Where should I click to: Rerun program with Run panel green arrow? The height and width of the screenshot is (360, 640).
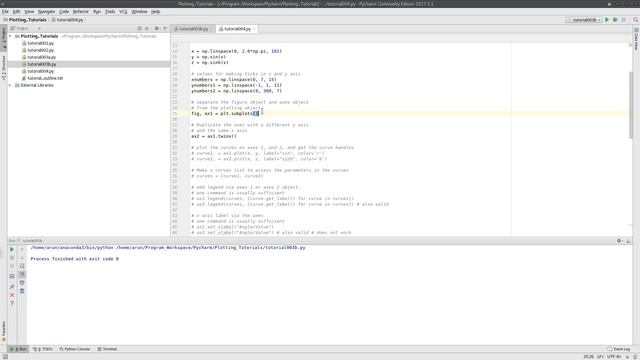(x=12, y=249)
